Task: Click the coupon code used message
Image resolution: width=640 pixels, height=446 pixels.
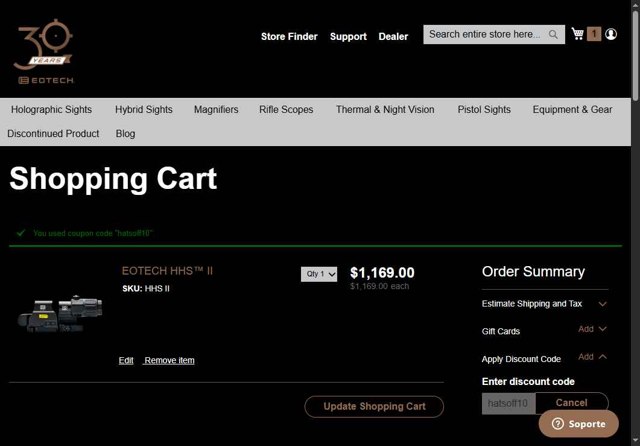Action: pyautogui.click(x=93, y=233)
